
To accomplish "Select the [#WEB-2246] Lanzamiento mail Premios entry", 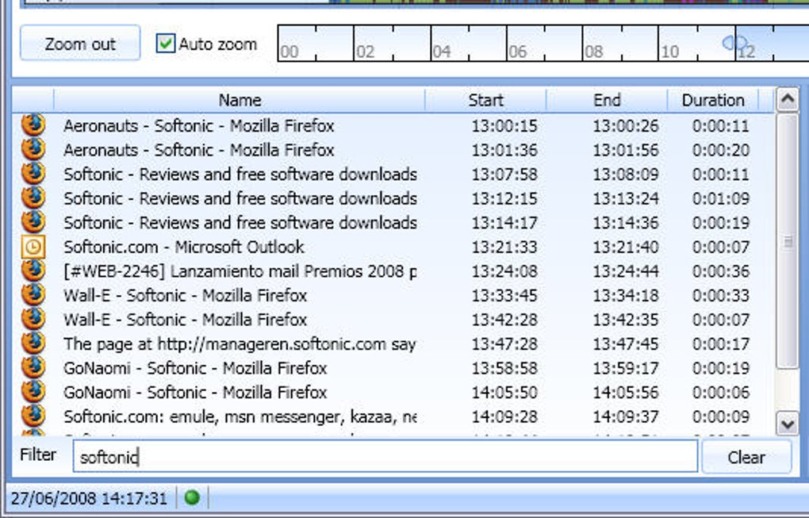I will point(393,271).
